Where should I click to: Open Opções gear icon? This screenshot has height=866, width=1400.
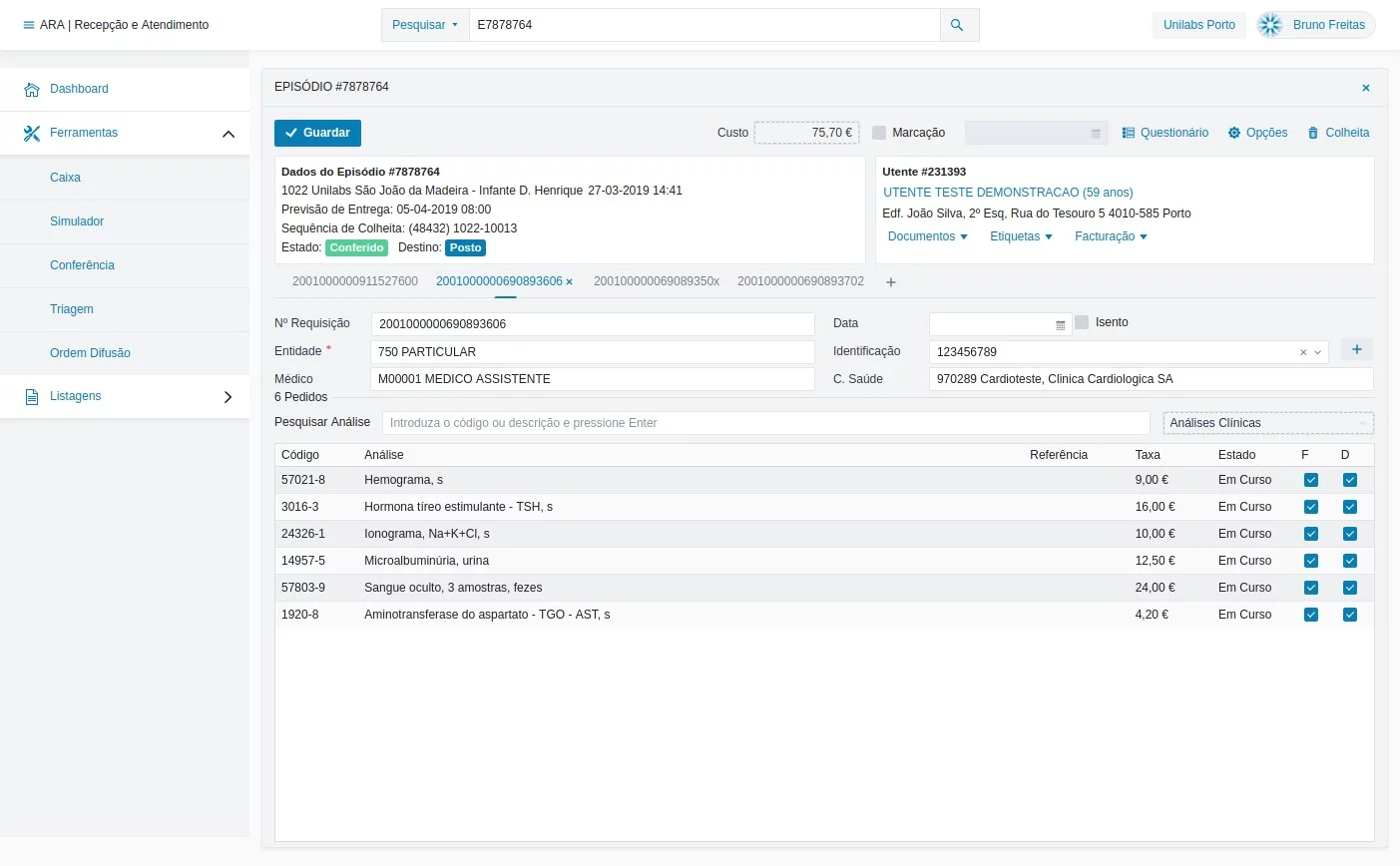click(x=1234, y=133)
